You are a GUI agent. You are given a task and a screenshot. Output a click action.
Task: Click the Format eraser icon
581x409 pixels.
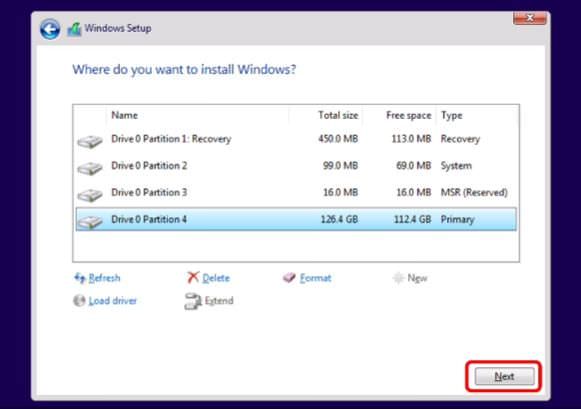point(289,277)
